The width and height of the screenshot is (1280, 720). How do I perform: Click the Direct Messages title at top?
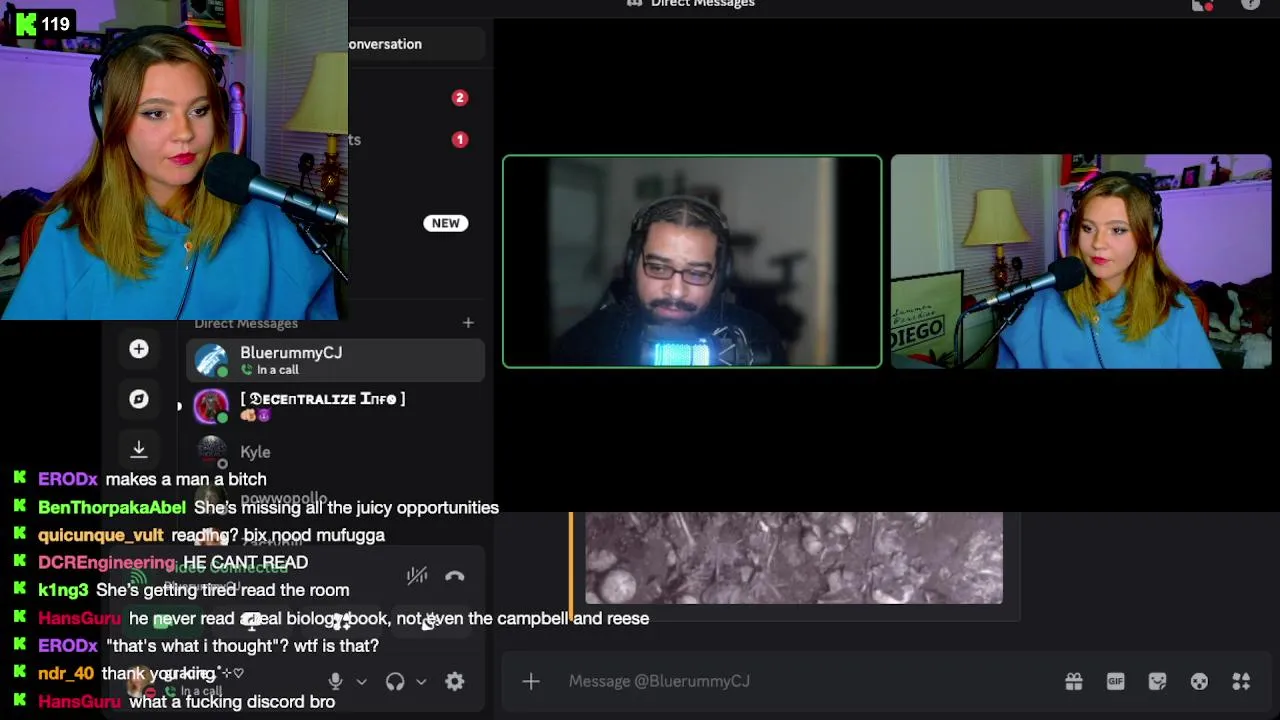click(702, 4)
